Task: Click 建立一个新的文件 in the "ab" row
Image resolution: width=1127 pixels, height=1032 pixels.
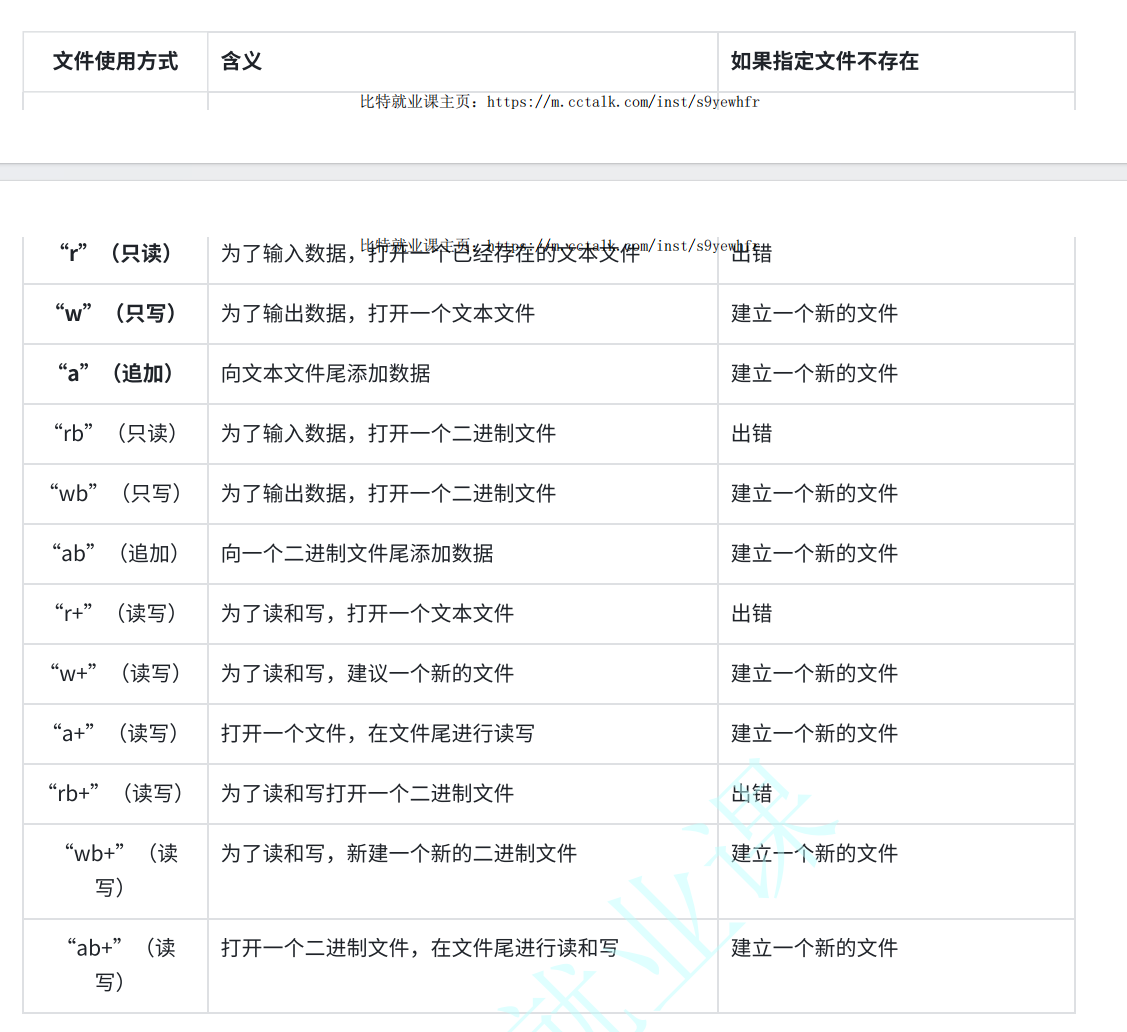Action: (814, 553)
